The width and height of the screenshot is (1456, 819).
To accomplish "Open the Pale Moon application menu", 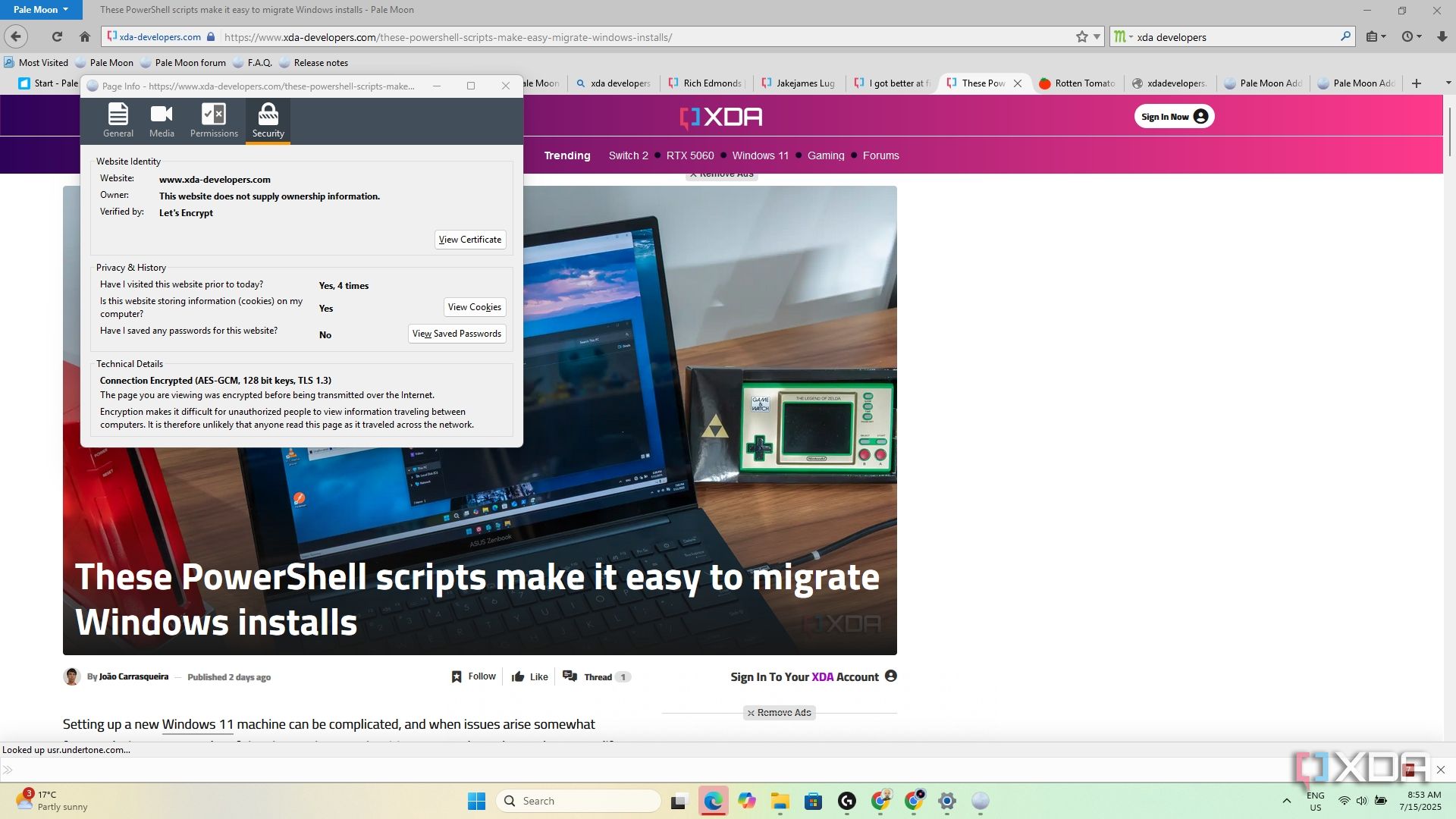I will 41,10.
